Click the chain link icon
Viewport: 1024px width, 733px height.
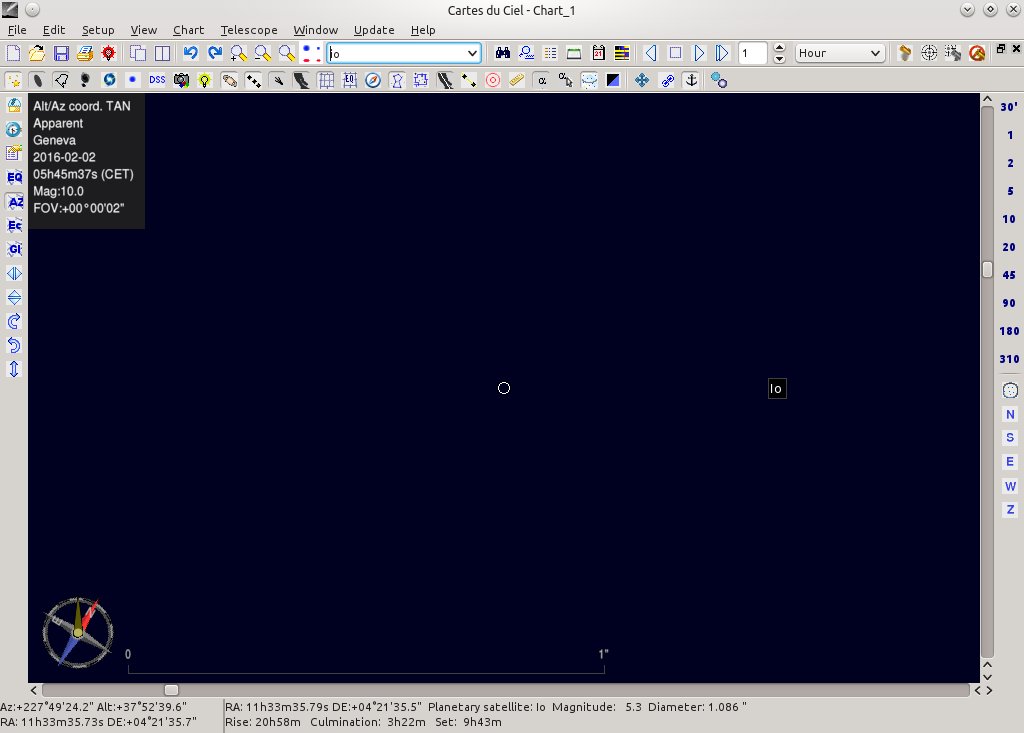tap(667, 80)
